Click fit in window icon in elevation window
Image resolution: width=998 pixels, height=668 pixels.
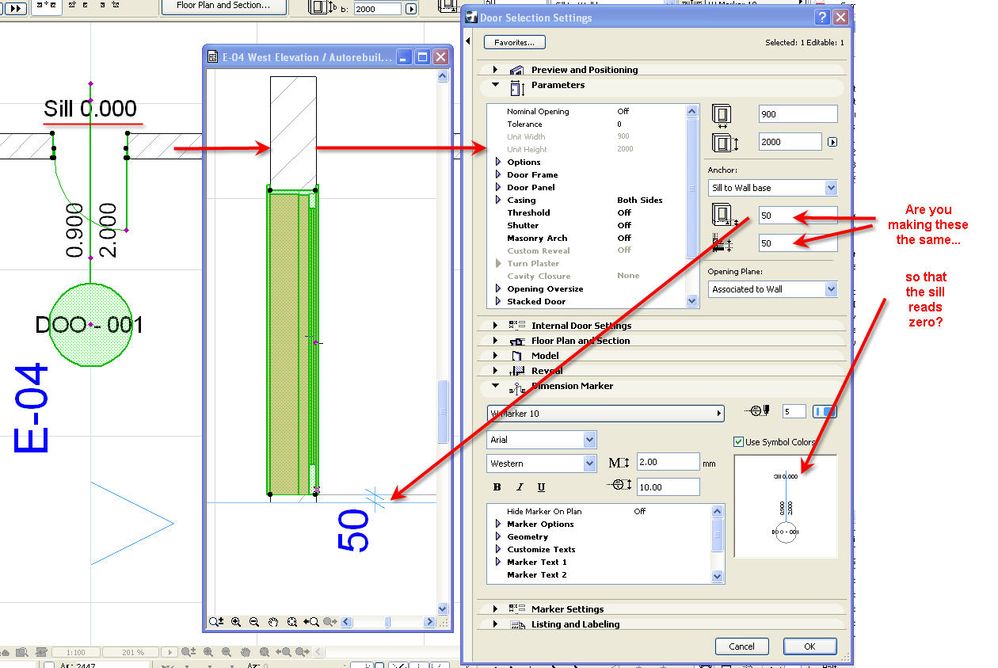[292, 622]
